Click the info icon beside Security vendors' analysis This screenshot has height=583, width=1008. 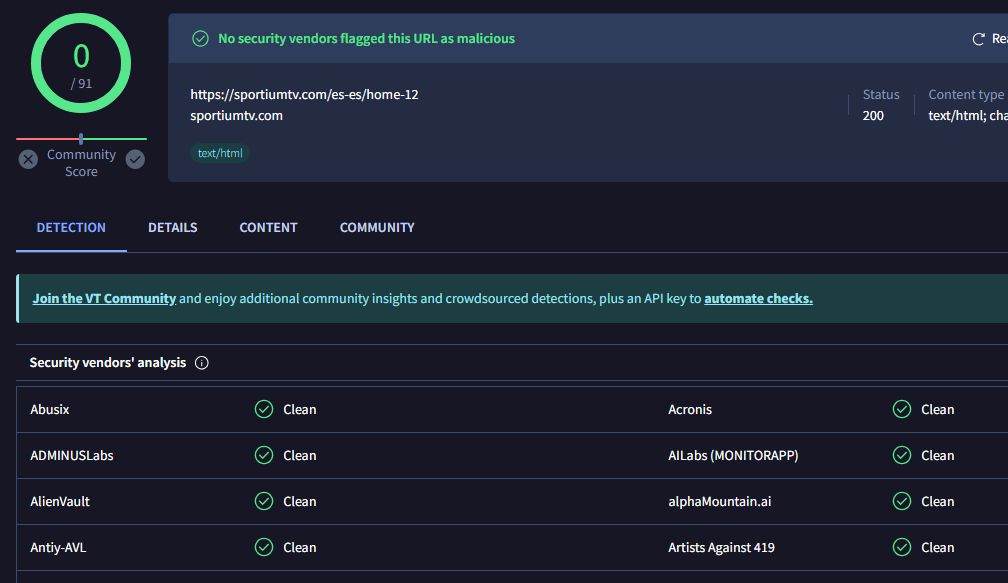point(202,363)
